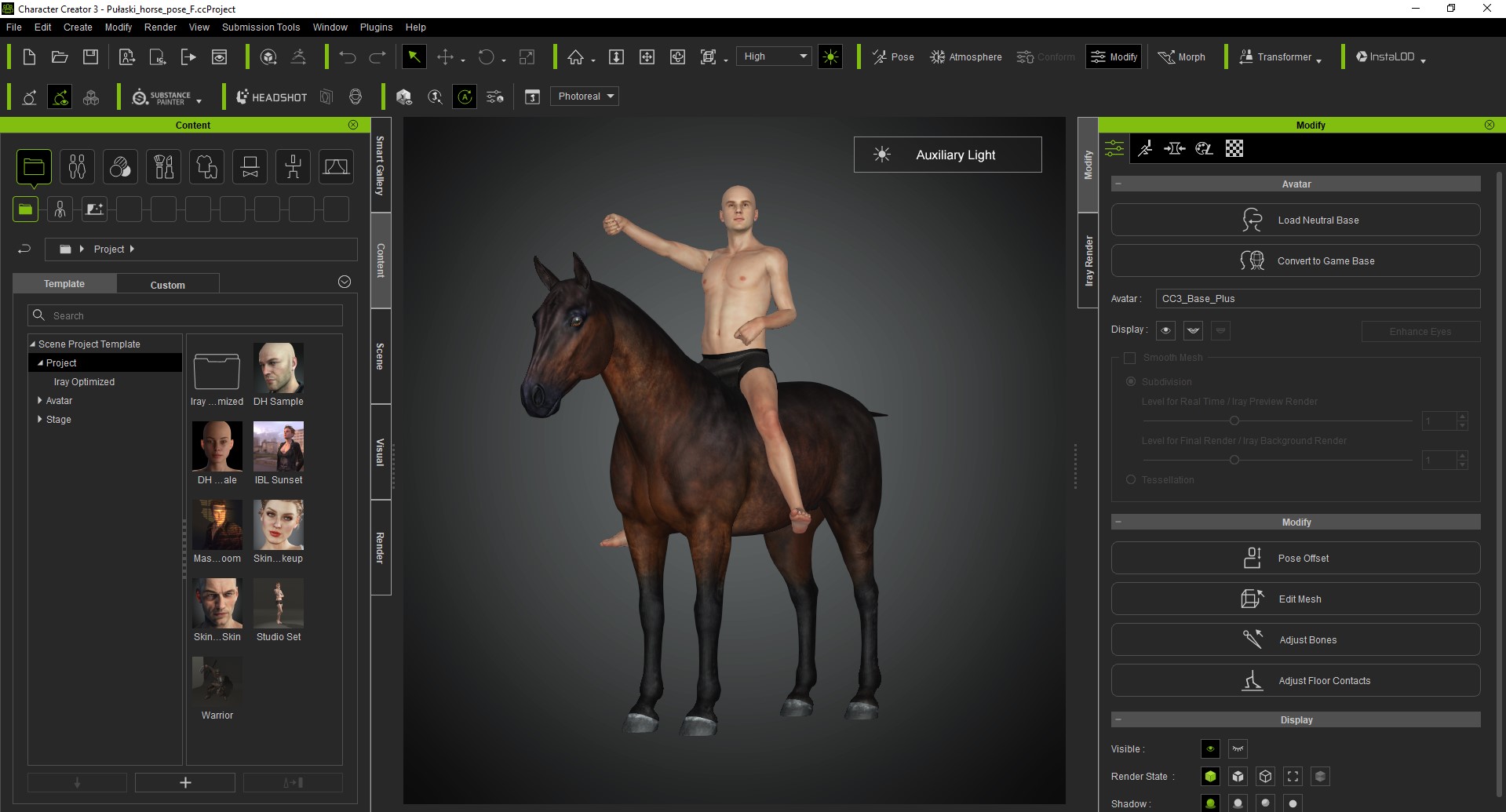Enable the green Render State normal cube

pyautogui.click(x=1210, y=776)
